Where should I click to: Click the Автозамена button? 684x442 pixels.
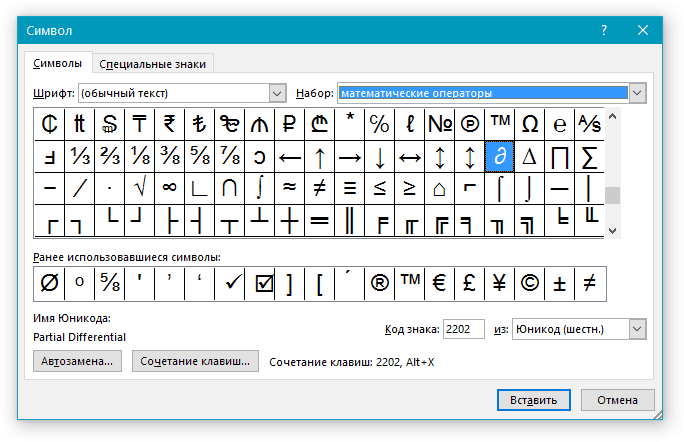(x=77, y=361)
